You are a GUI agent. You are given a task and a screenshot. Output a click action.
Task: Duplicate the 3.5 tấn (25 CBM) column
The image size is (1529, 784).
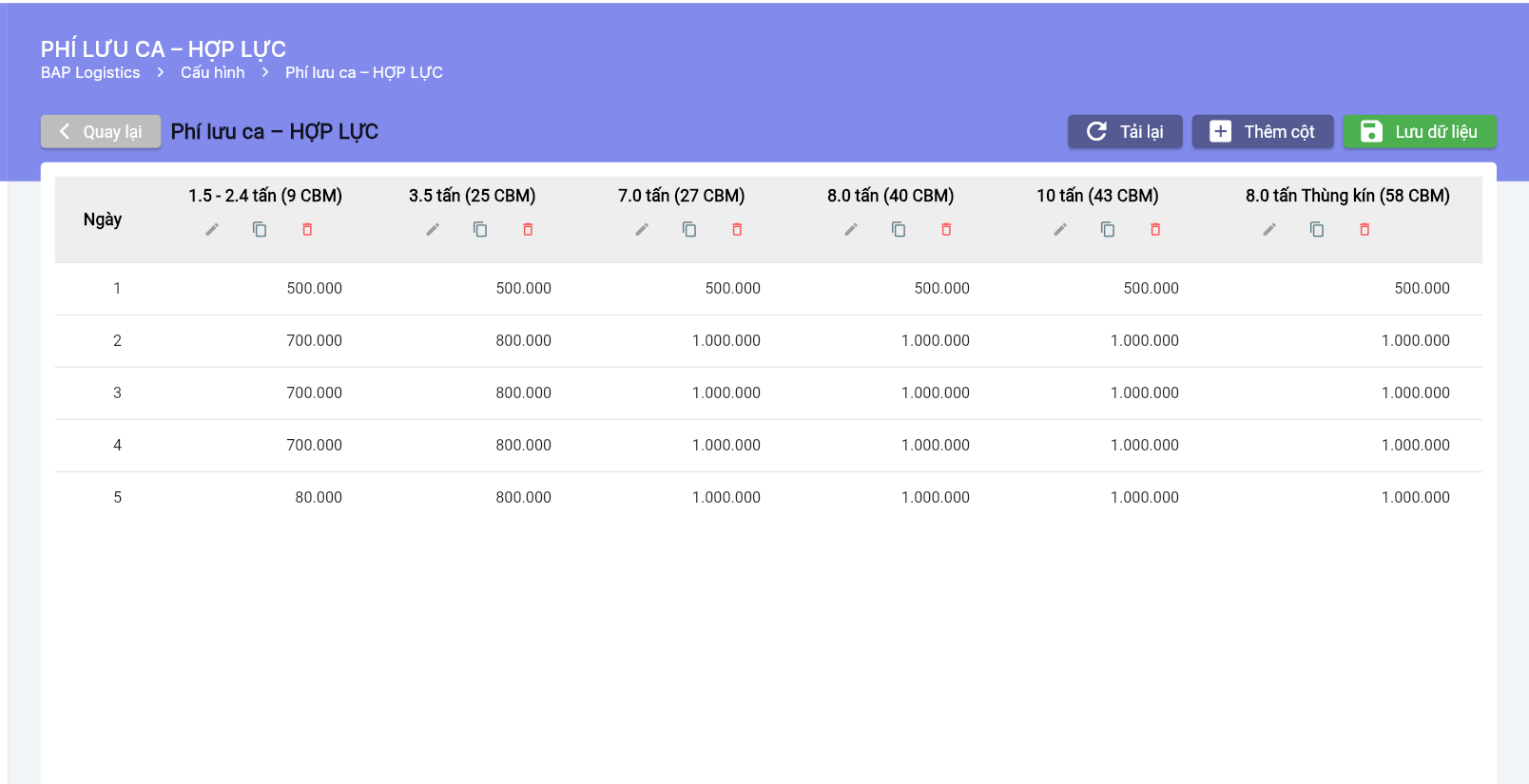[x=480, y=229]
